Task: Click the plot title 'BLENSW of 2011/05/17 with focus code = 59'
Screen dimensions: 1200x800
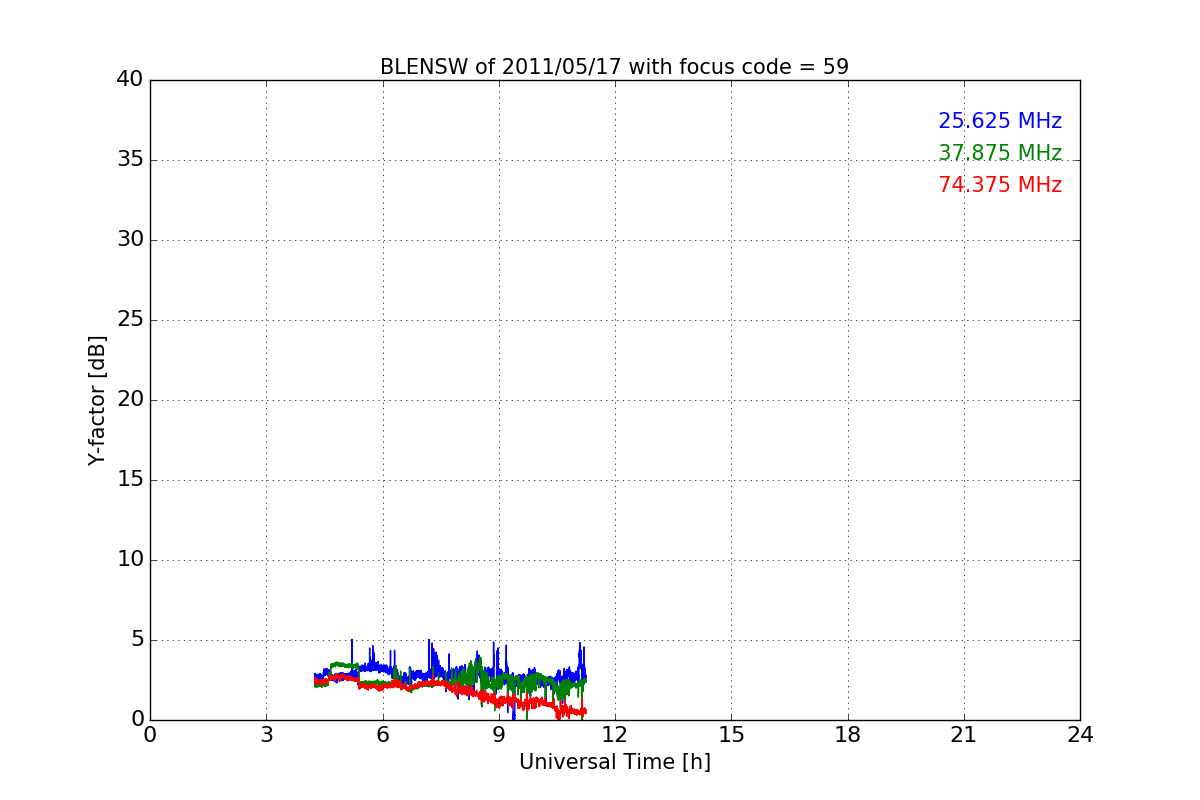Action: (x=614, y=67)
